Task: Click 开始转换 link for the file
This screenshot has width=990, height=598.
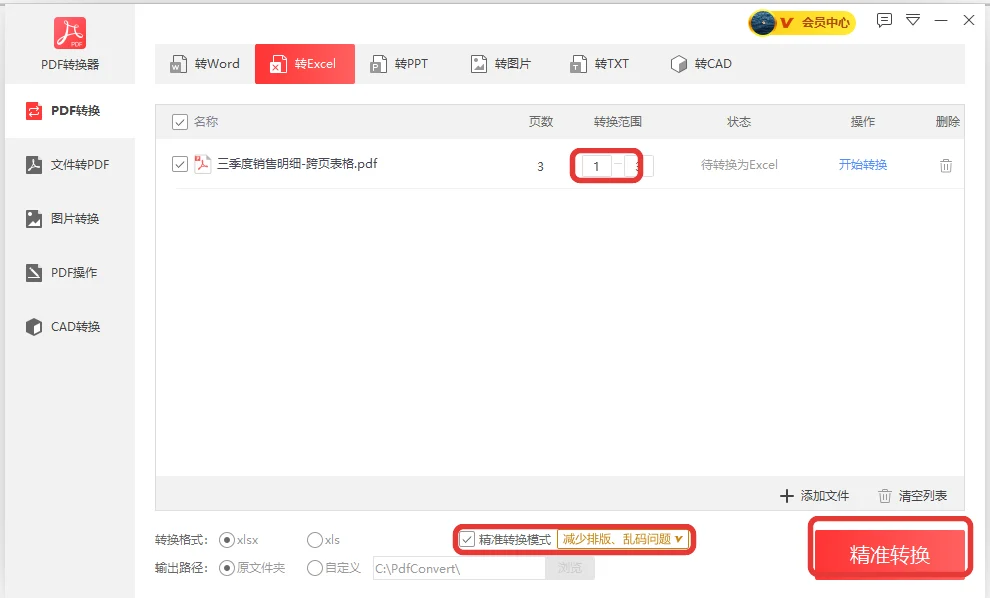Action: (x=862, y=165)
